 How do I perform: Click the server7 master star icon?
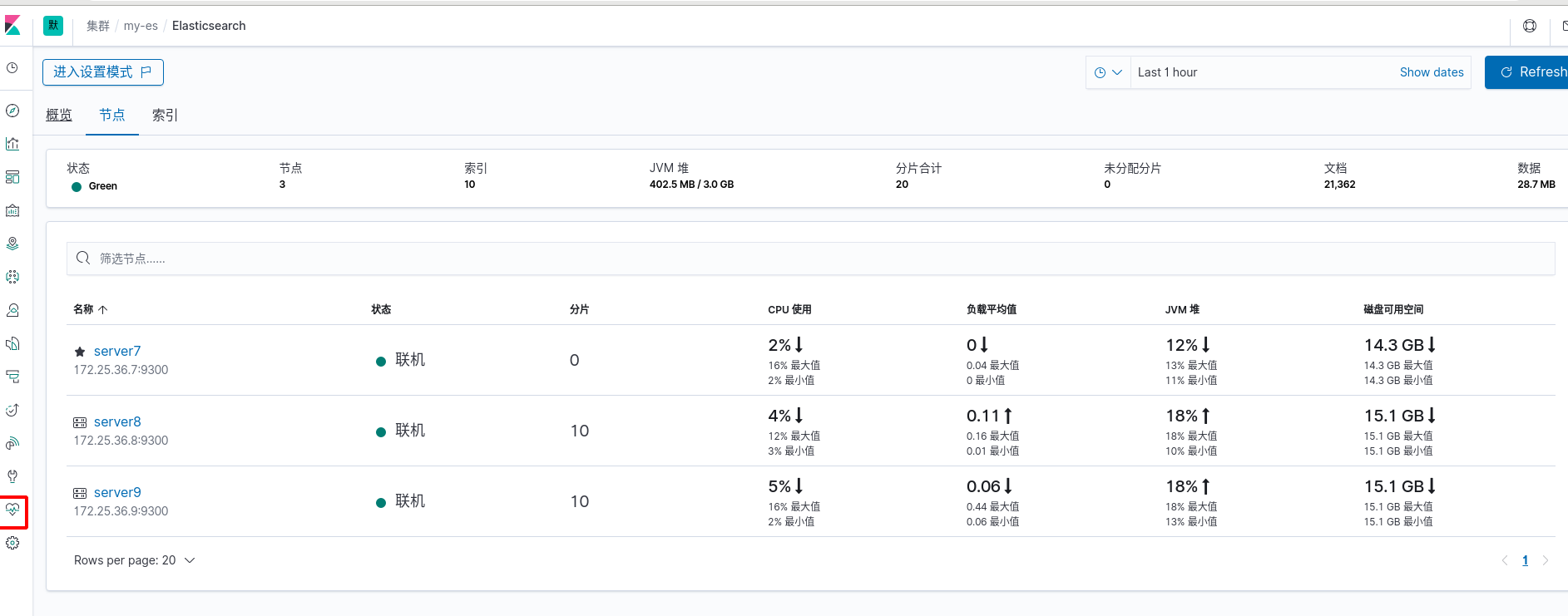point(80,352)
